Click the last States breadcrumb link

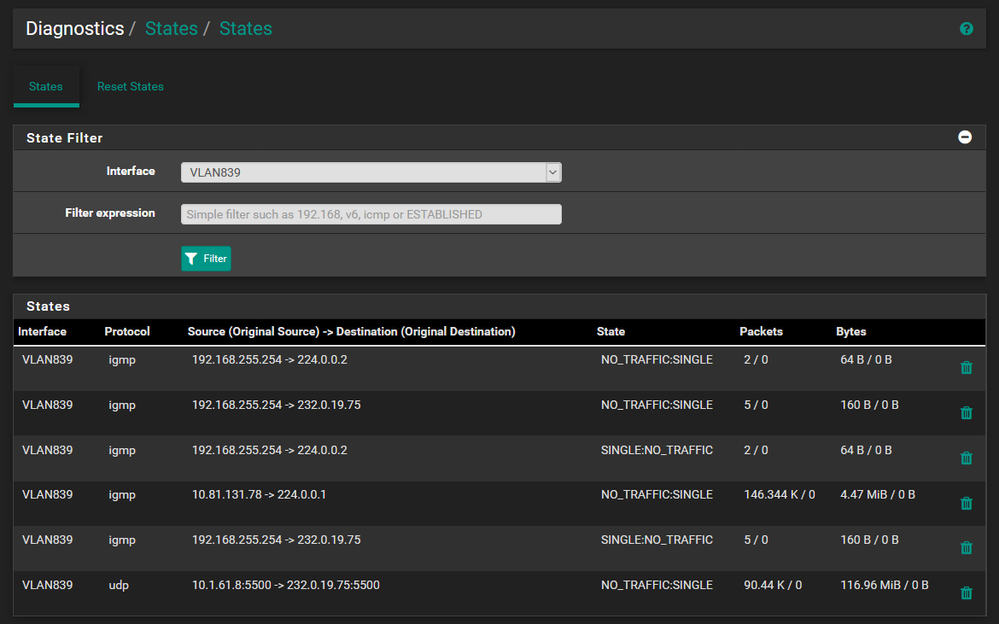click(245, 29)
